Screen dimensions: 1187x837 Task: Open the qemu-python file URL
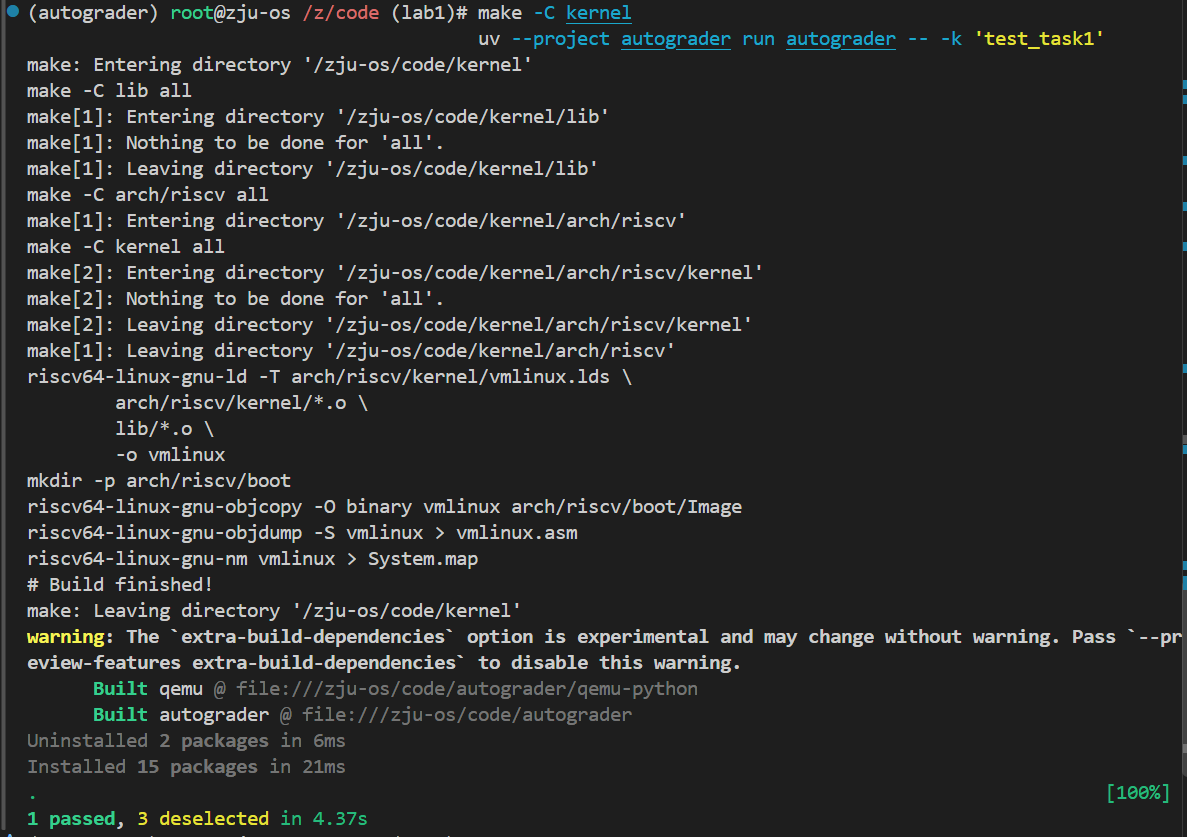tap(467, 689)
